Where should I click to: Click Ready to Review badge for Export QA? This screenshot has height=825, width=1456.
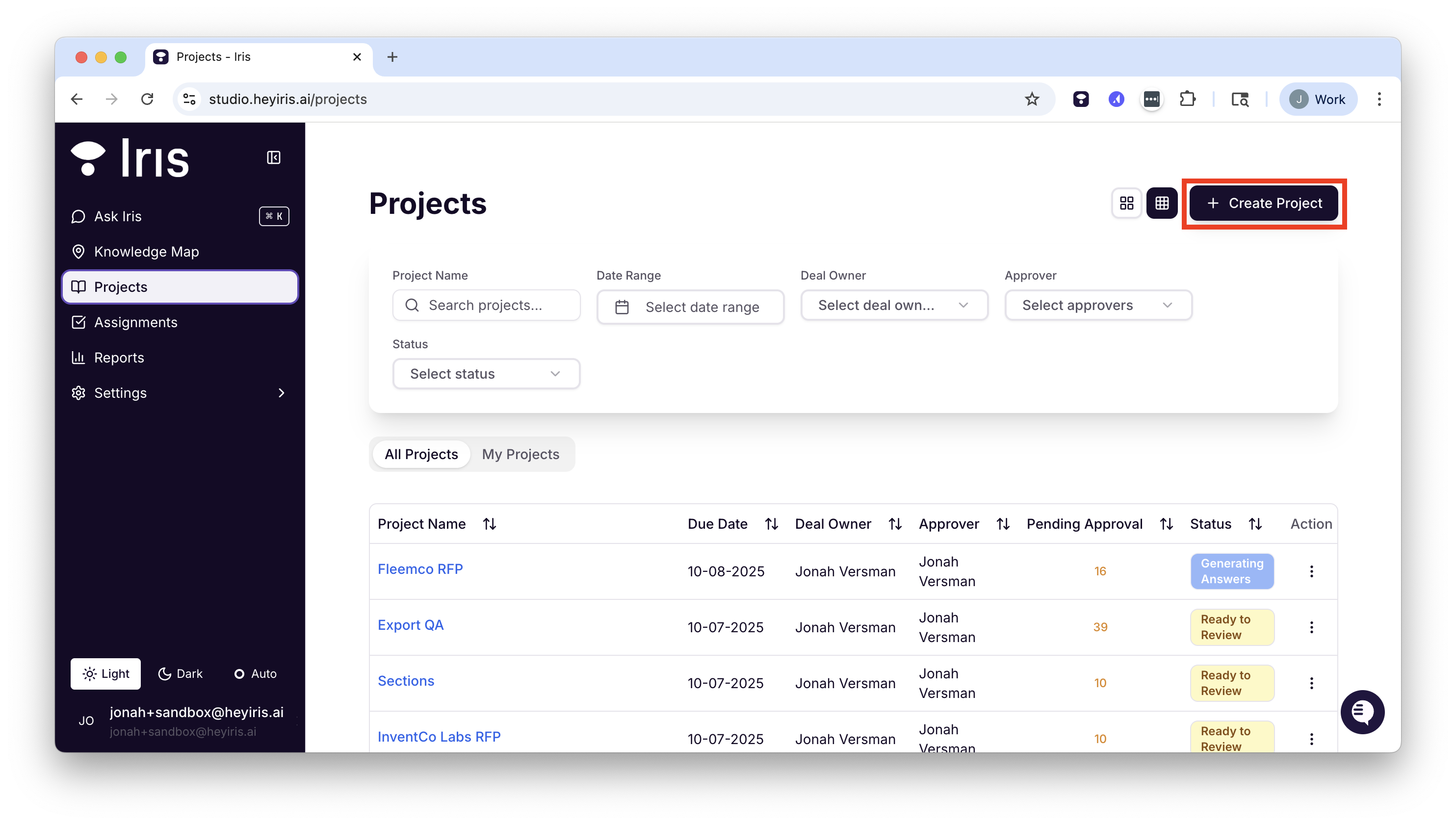[x=1232, y=627]
